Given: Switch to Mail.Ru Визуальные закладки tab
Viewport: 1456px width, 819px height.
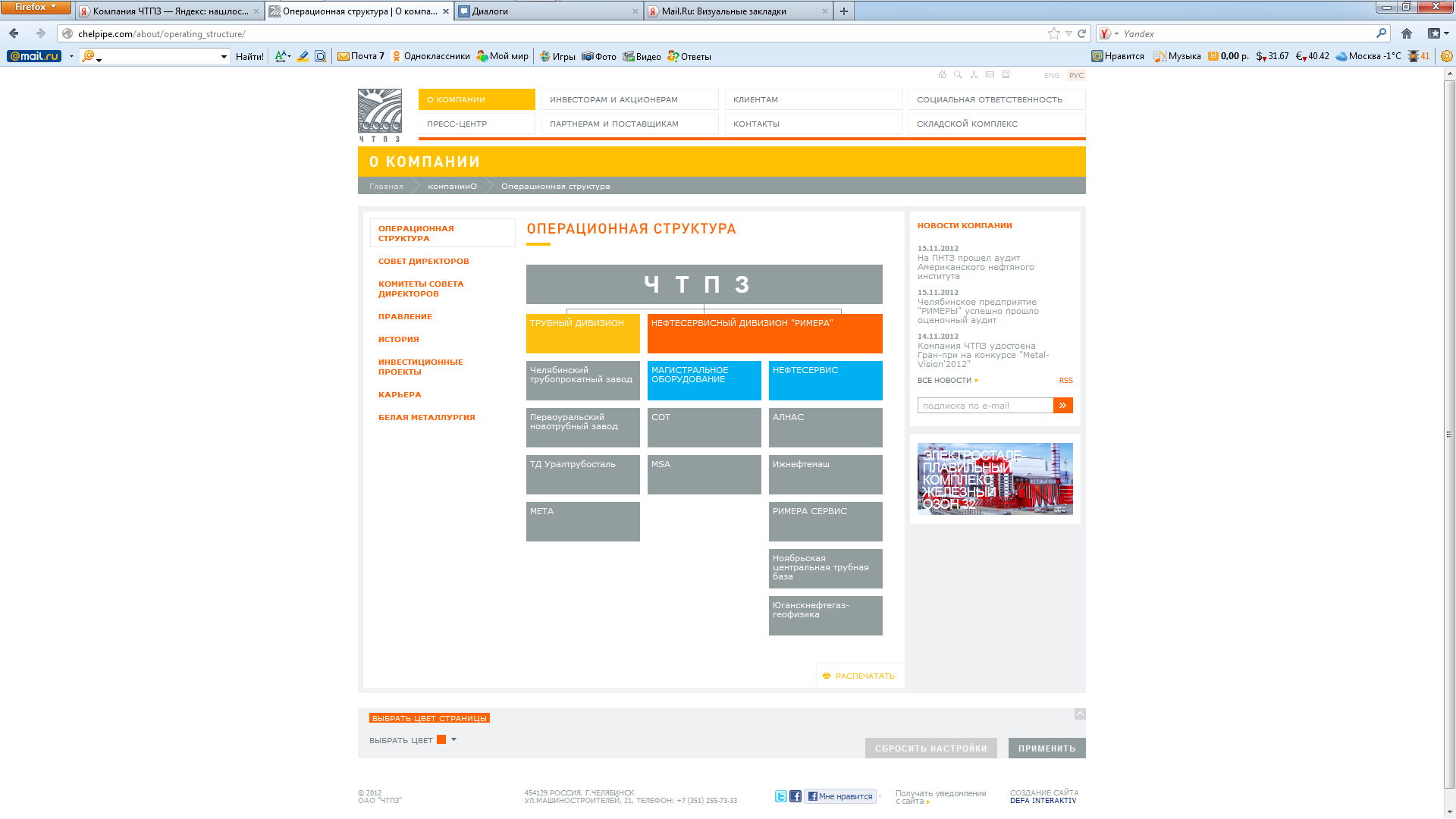Looking at the screenshot, I should tap(738, 11).
